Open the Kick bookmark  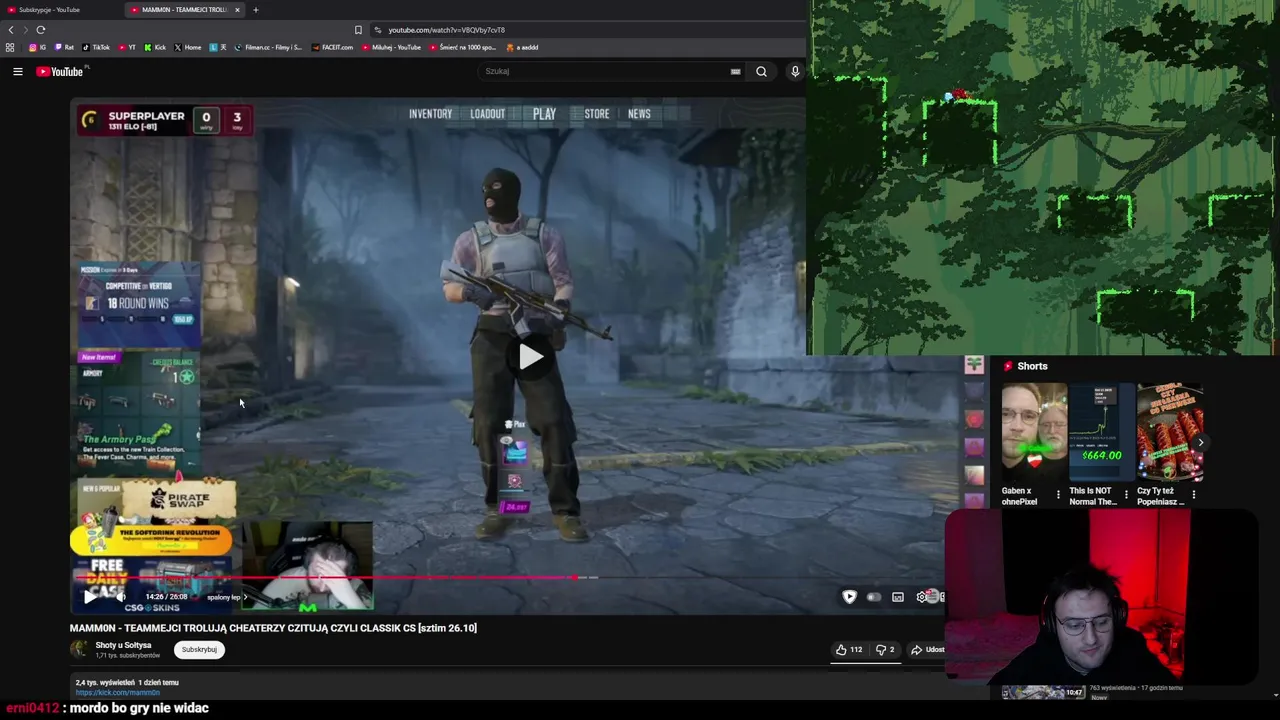coord(155,47)
